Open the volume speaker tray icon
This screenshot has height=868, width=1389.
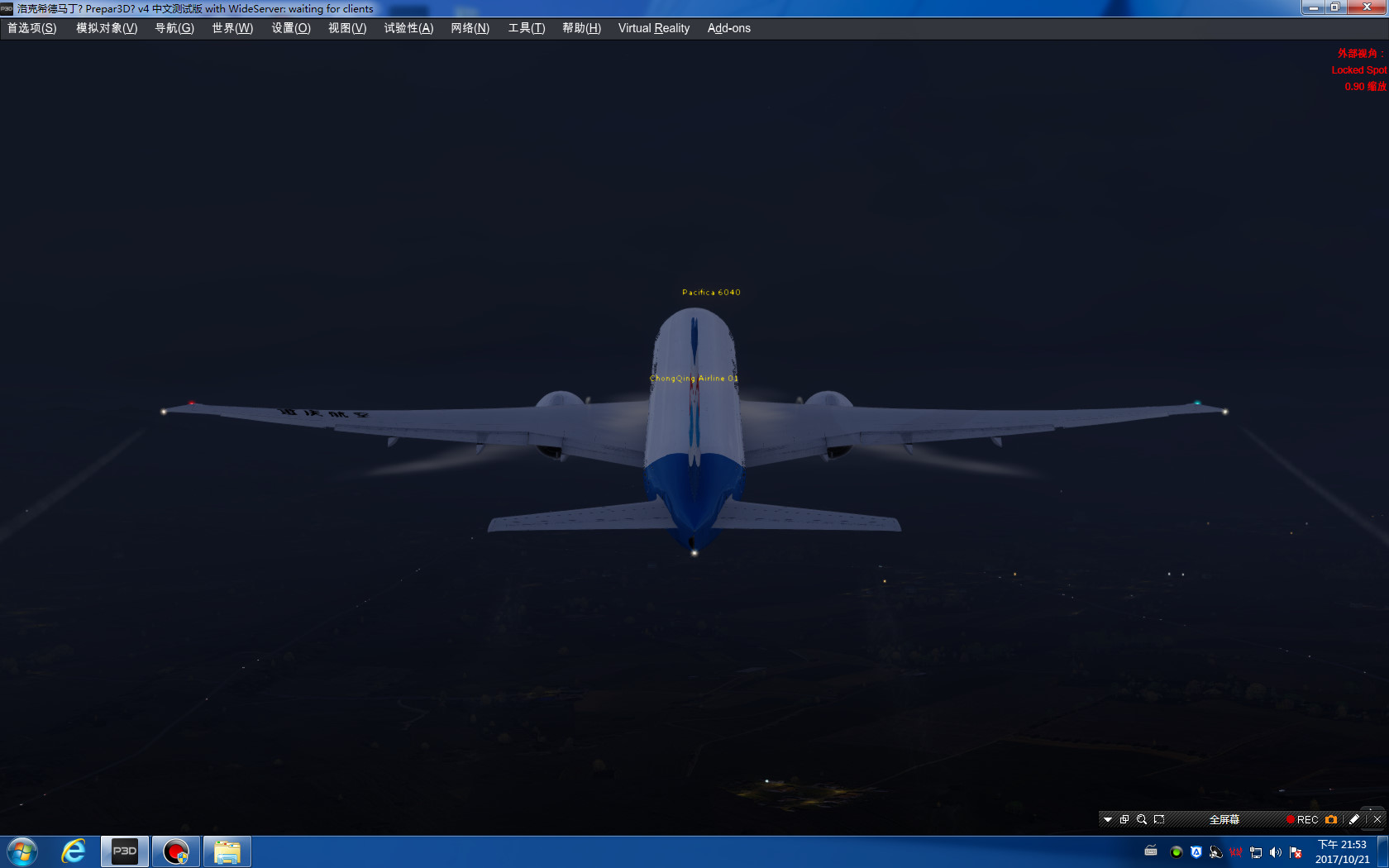(x=1276, y=852)
